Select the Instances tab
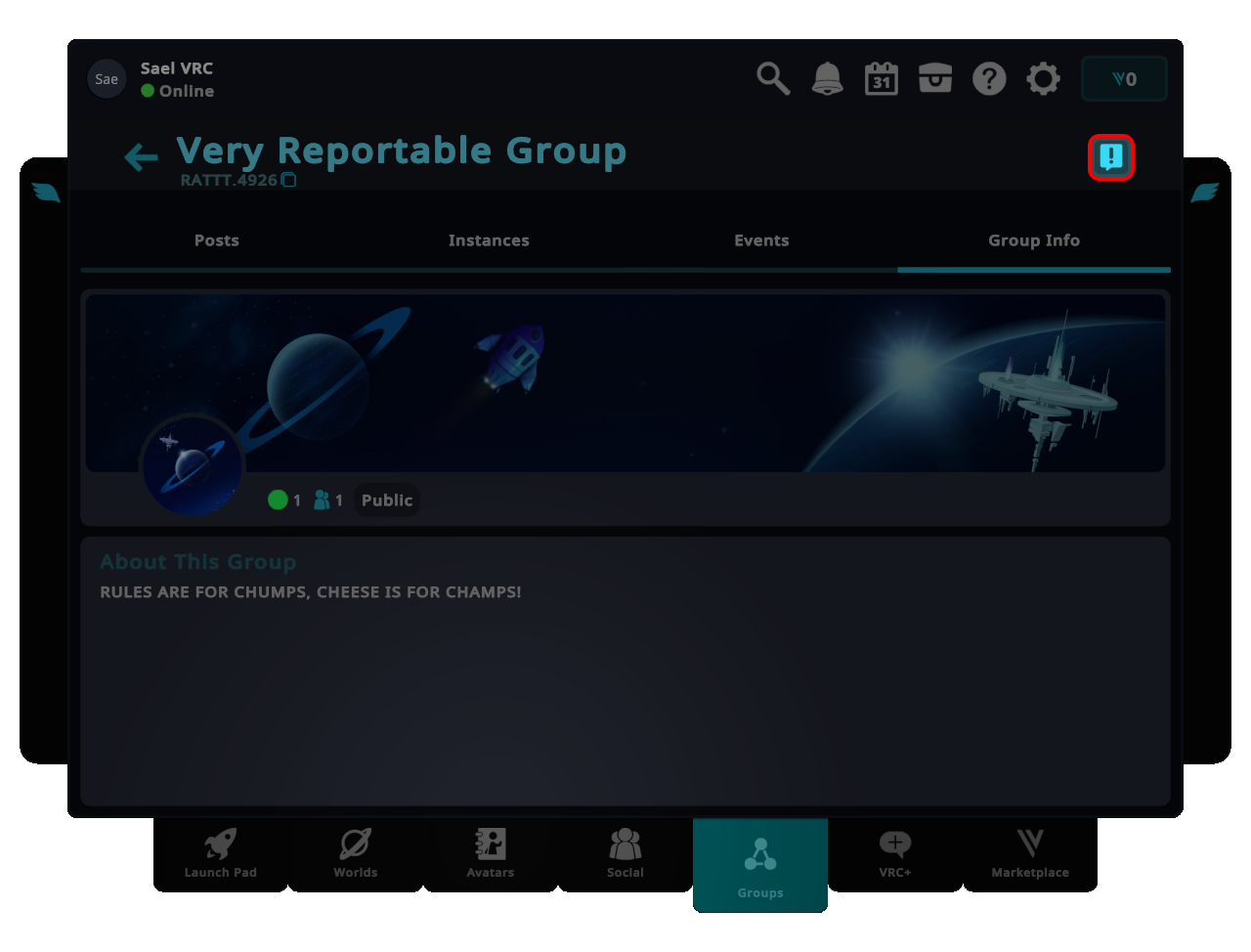Screen dimensions: 1251x952 (x=489, y=240)
